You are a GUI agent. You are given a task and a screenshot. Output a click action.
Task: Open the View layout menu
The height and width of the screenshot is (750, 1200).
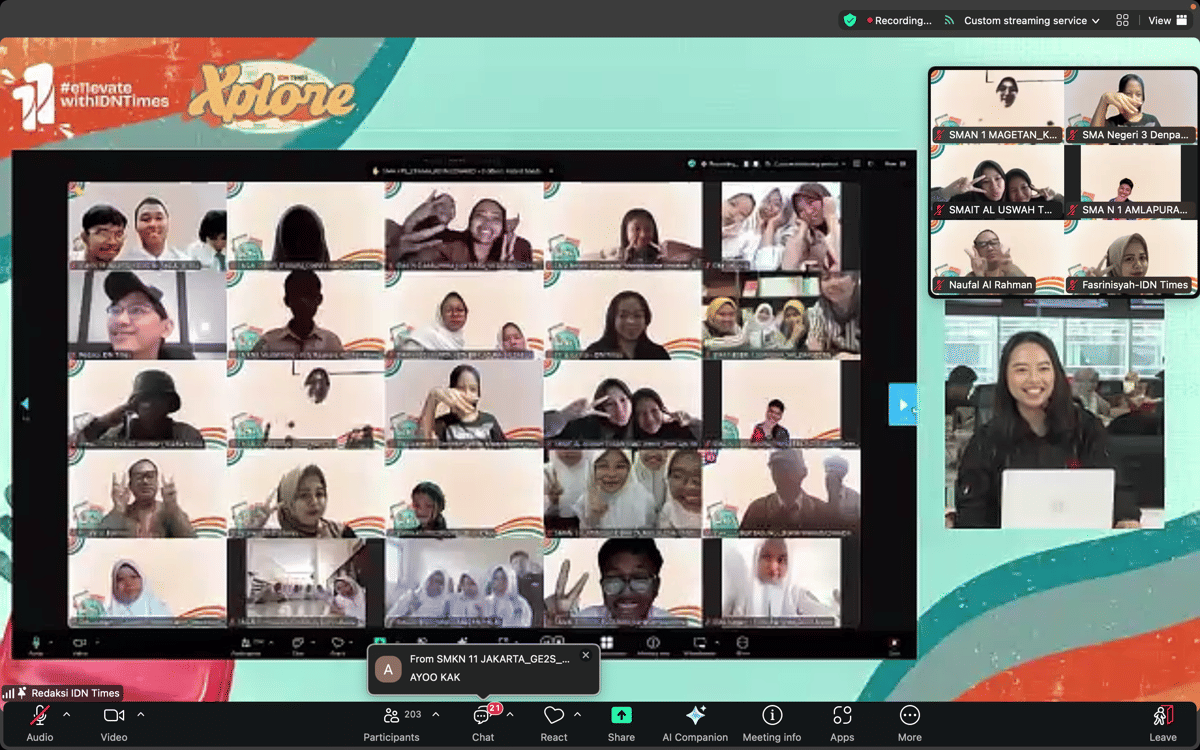[1166, 20]
